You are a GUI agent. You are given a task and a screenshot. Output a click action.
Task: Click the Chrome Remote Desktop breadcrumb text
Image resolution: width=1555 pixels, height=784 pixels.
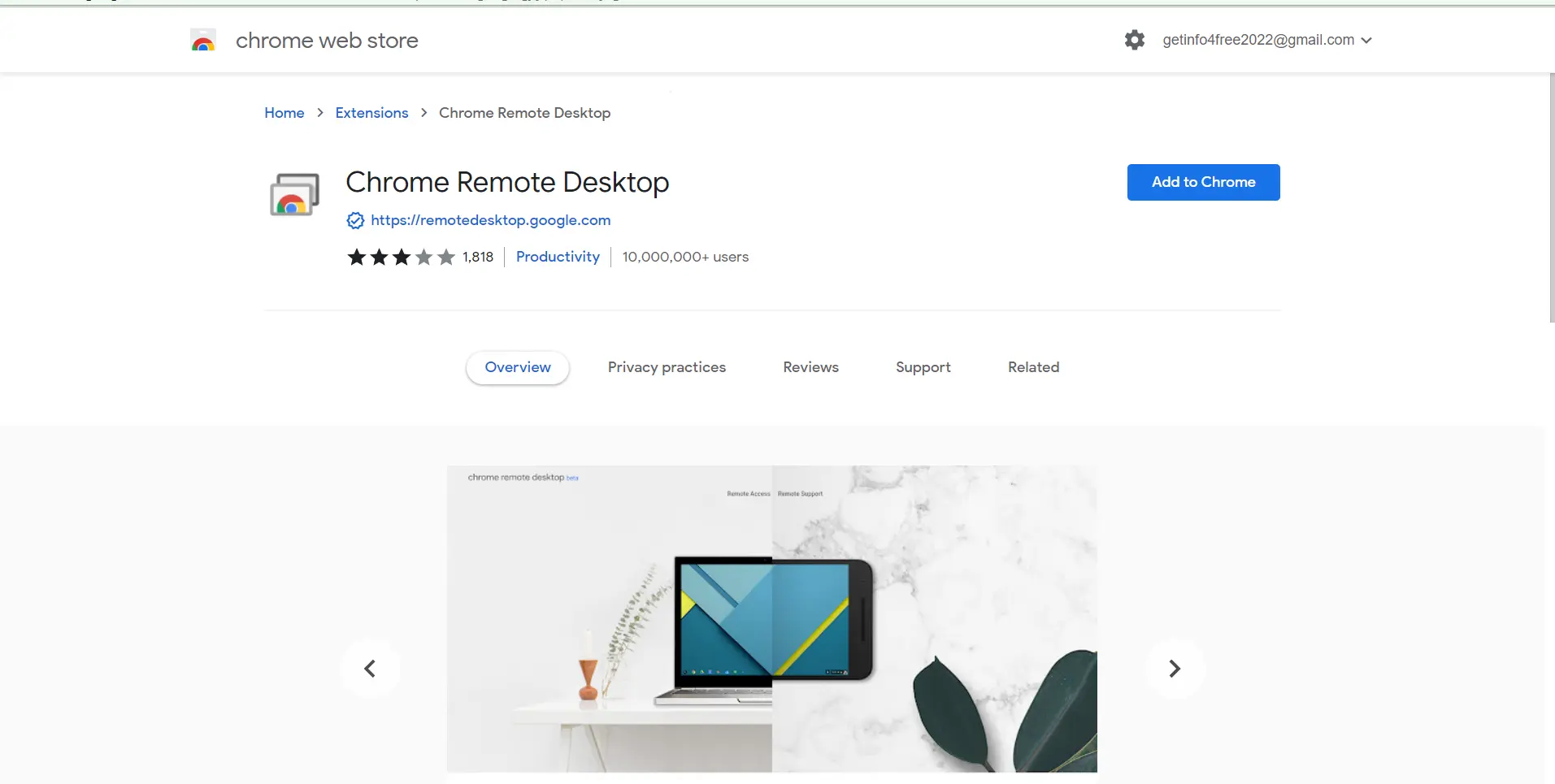coord(524,113)
